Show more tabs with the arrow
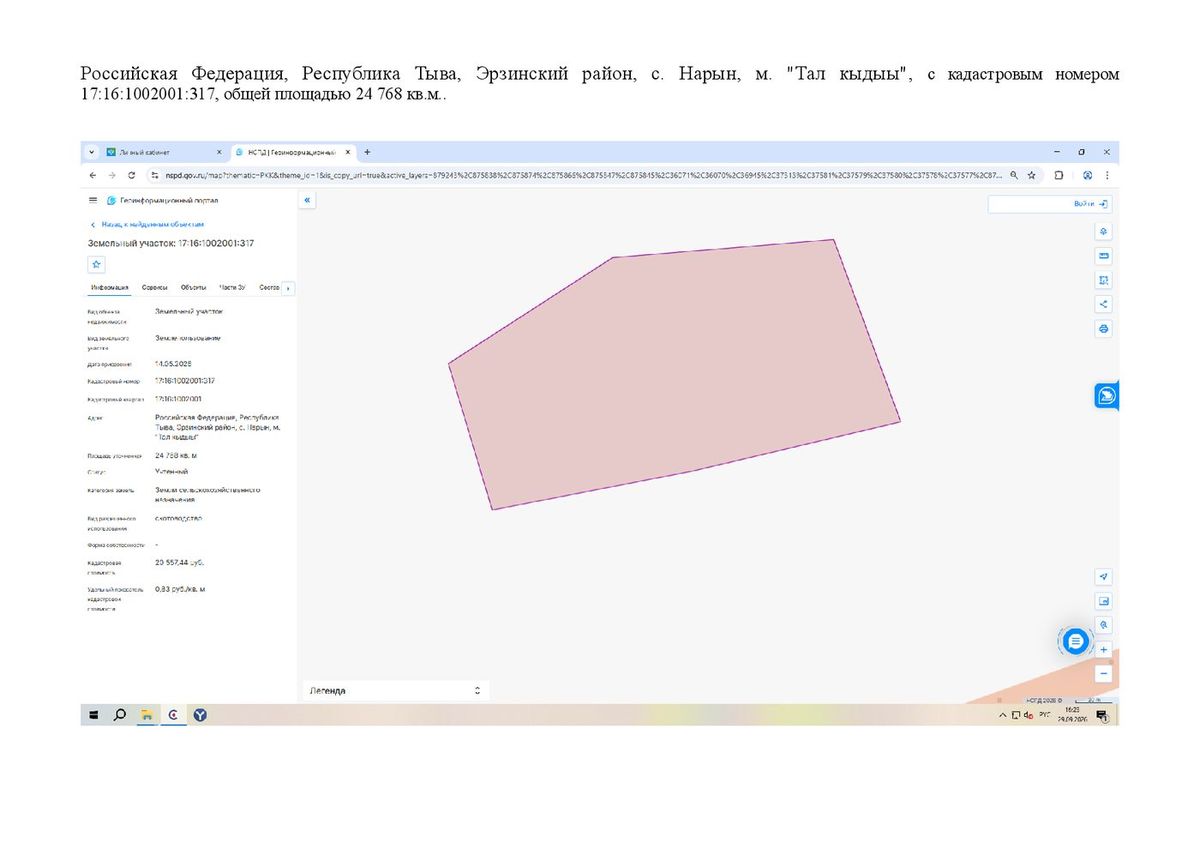The height and width of the screenshot is (849, 1200). tap(289, 288)
